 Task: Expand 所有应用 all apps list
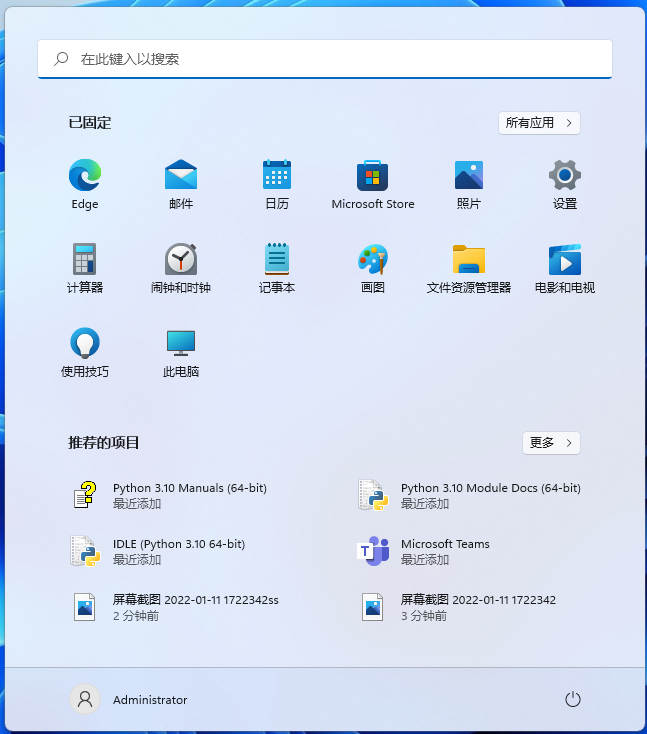pos(539,123)
